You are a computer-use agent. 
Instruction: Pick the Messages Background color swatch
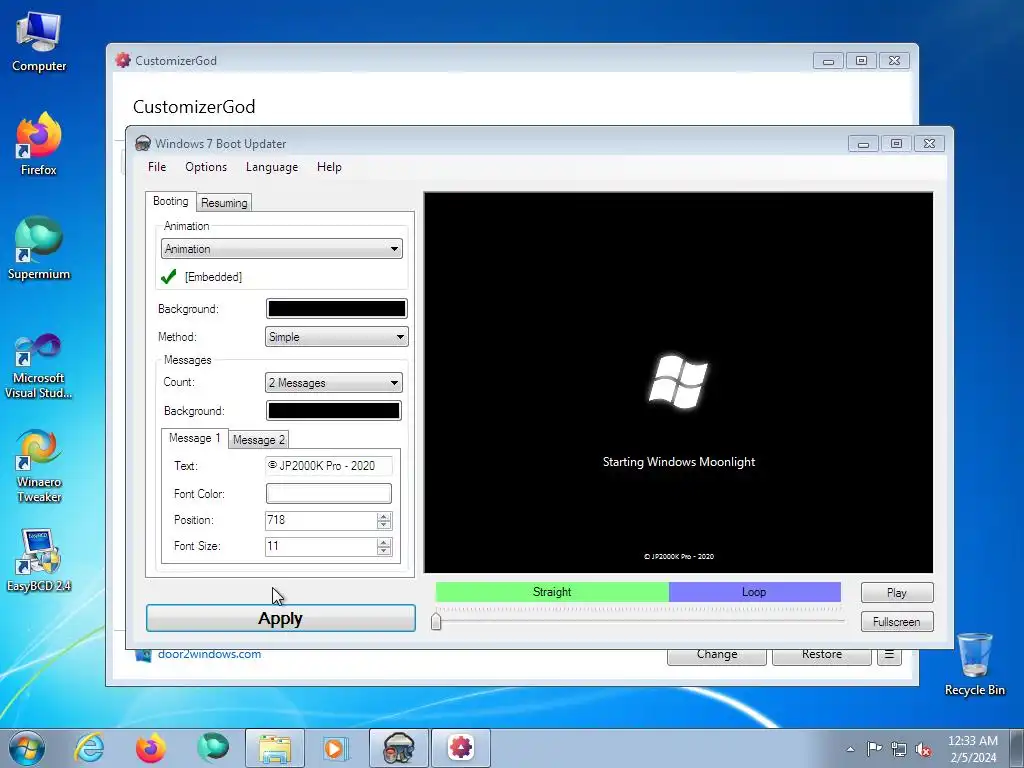pos(334,411)
